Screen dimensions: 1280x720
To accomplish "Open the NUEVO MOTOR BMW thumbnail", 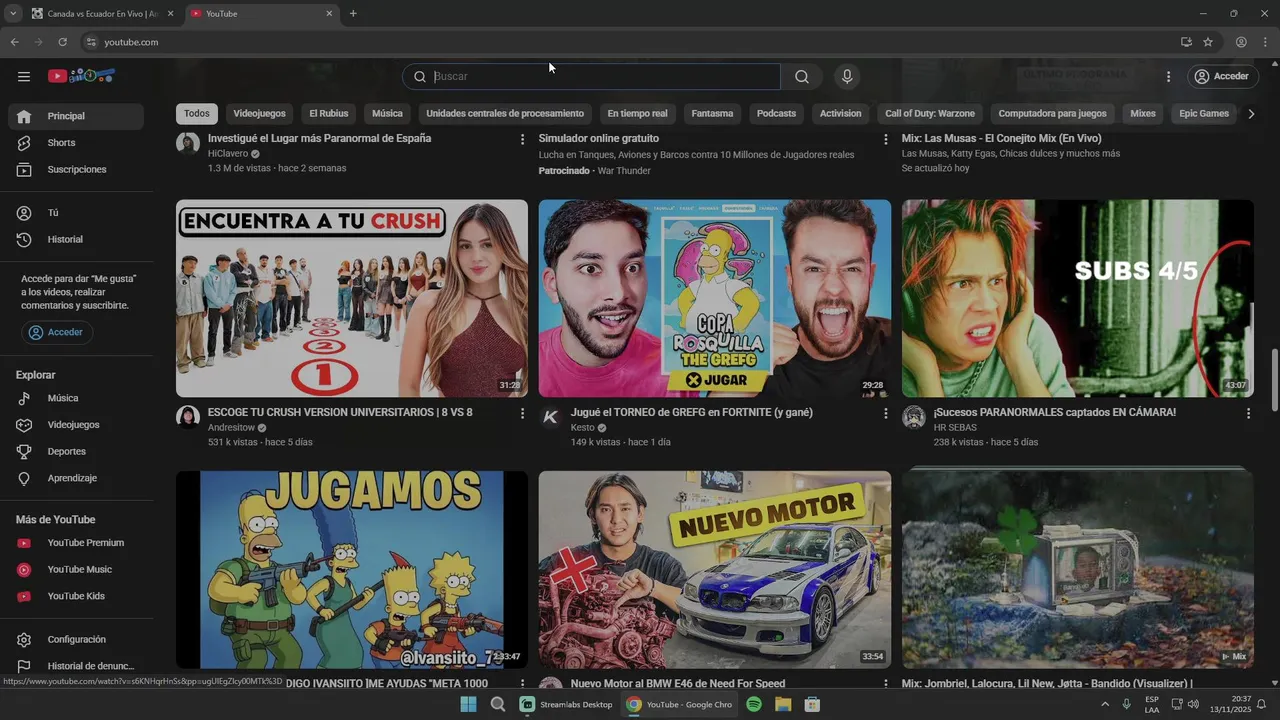I will [x=715, y=569].
